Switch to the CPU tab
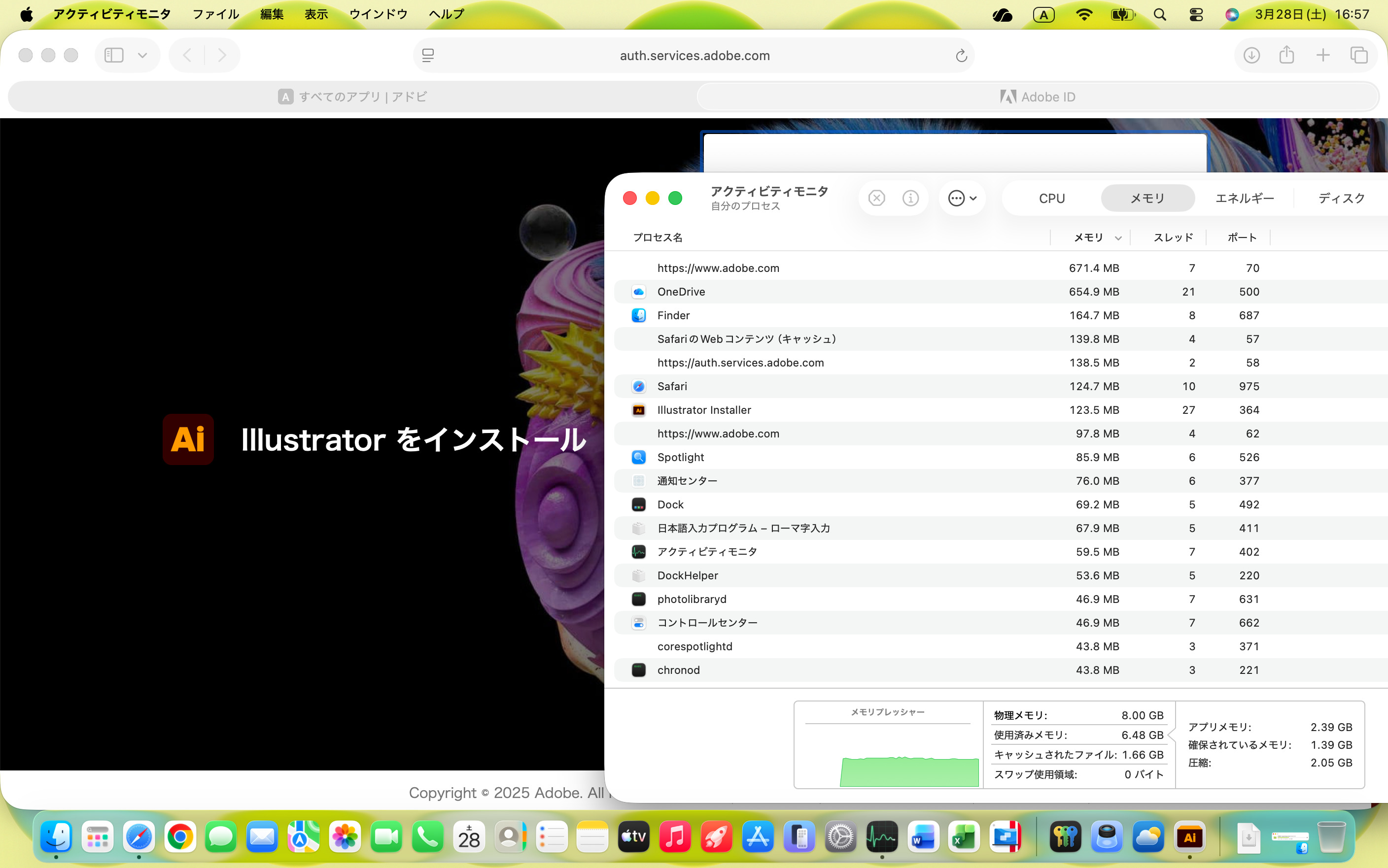1388x868 pixels. 1051,198
